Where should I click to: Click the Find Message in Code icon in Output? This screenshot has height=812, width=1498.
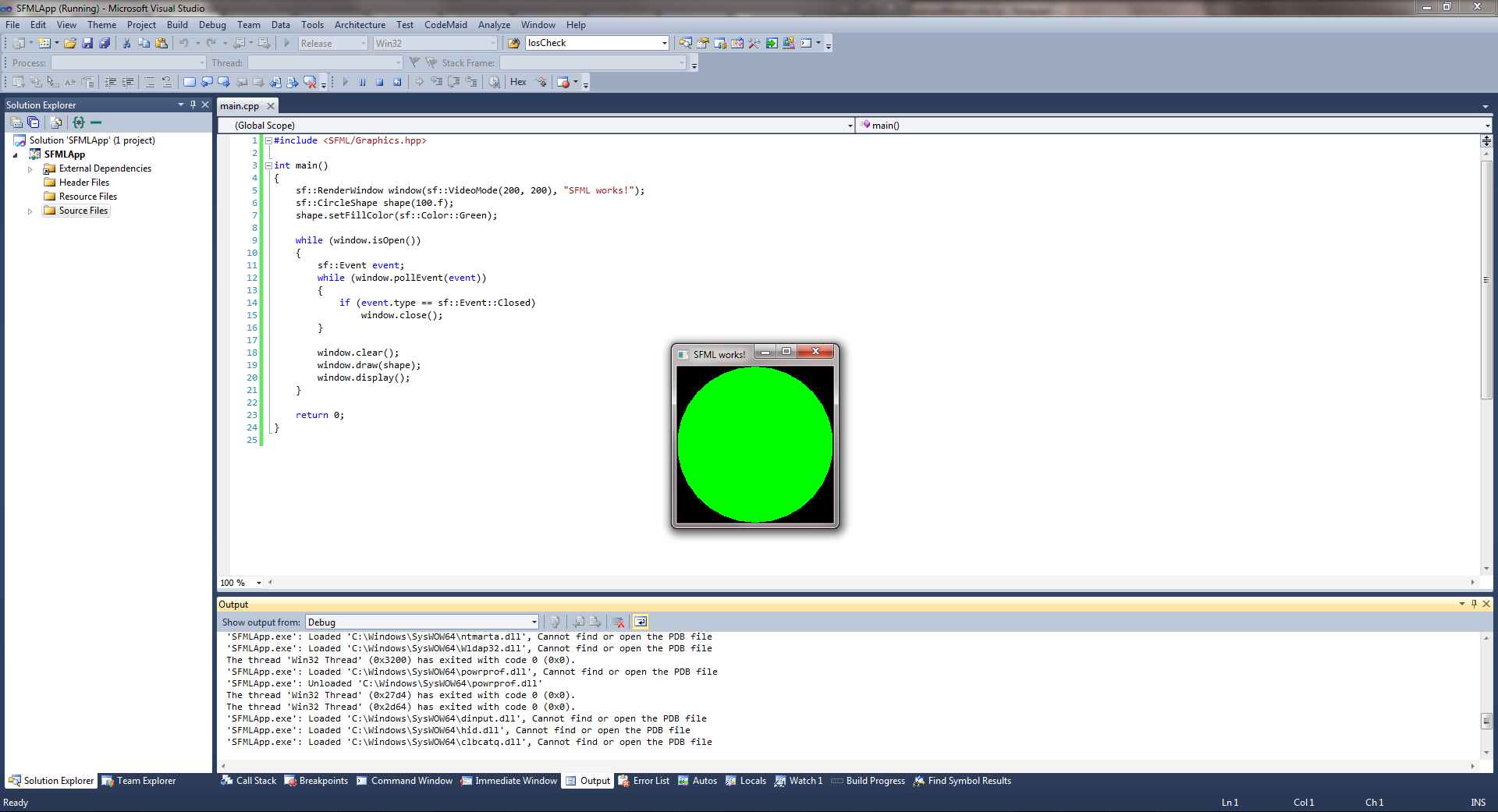[556, 622]
